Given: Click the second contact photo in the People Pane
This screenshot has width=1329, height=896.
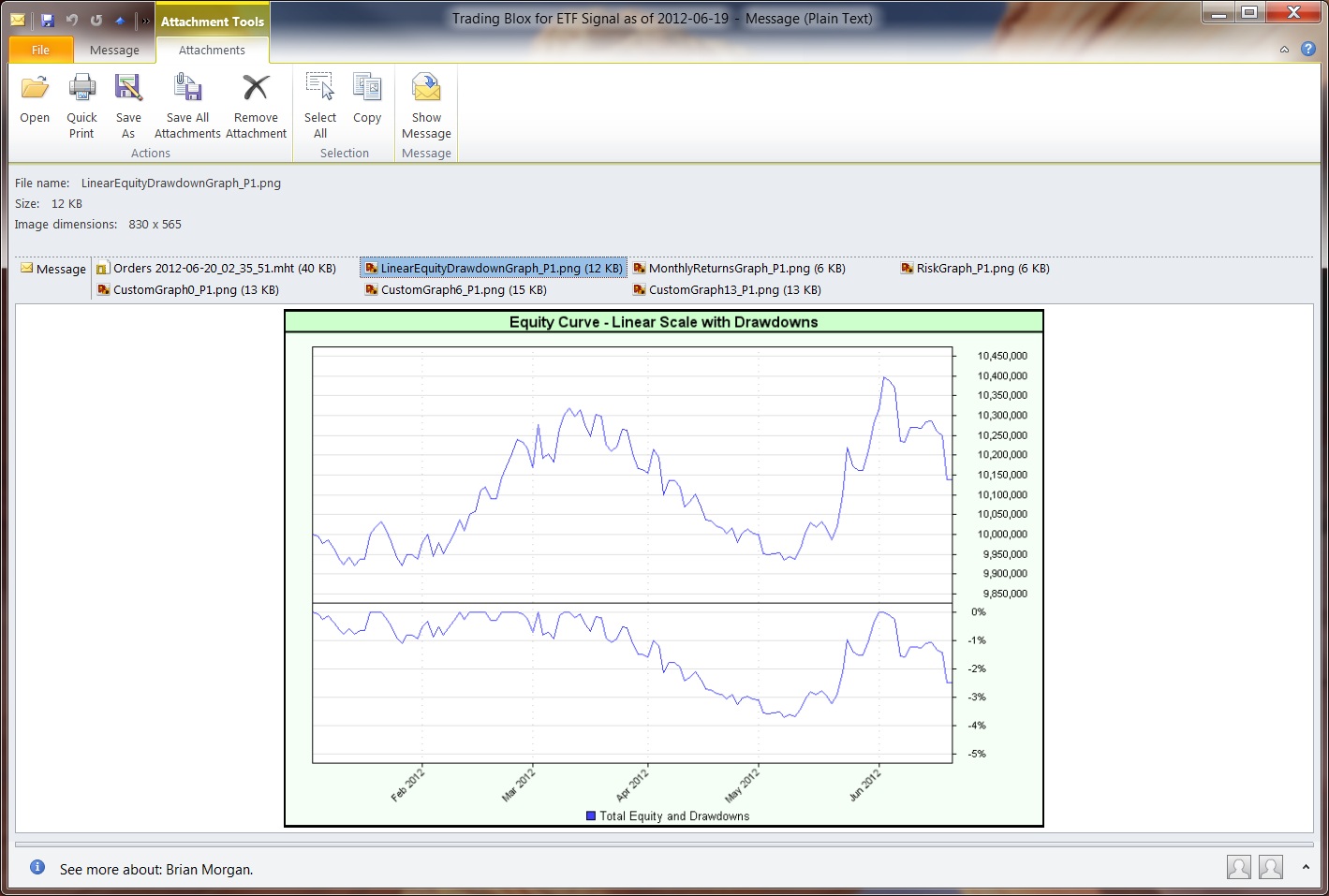Looking at the screenshot, I should [1271, 867].
